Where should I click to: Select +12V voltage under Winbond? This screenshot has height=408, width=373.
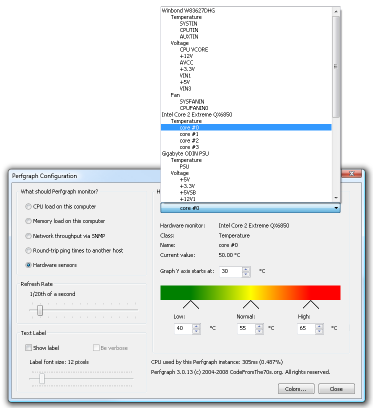186,56
